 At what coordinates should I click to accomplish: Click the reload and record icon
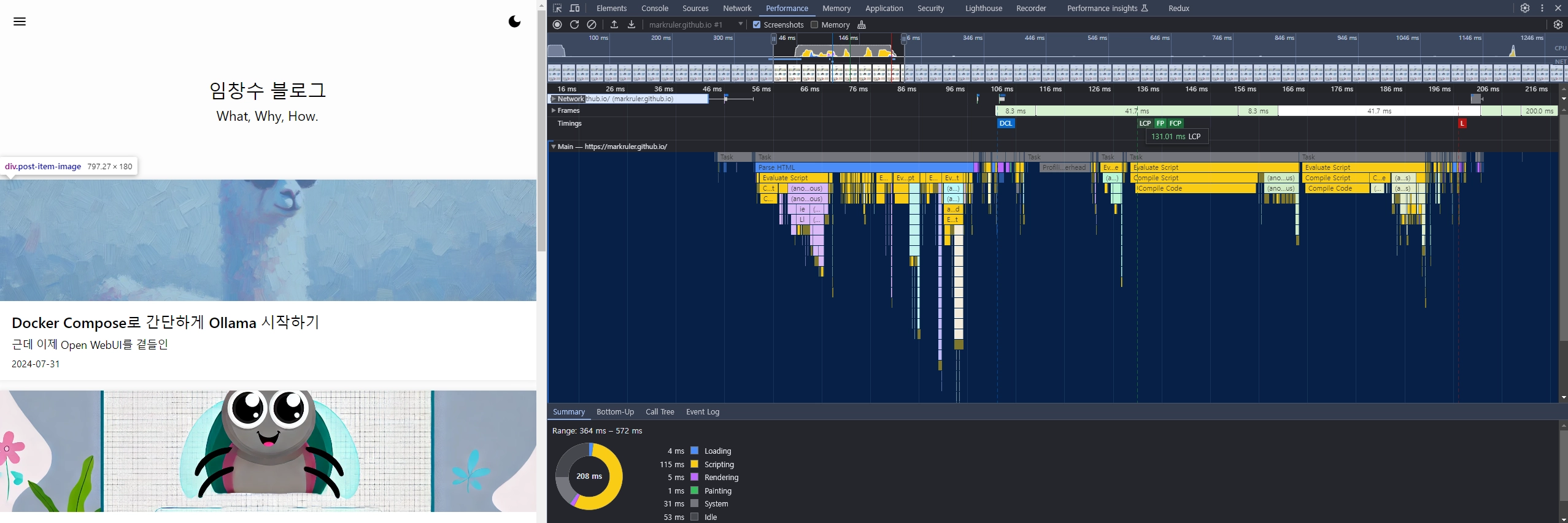pos(574,25)
